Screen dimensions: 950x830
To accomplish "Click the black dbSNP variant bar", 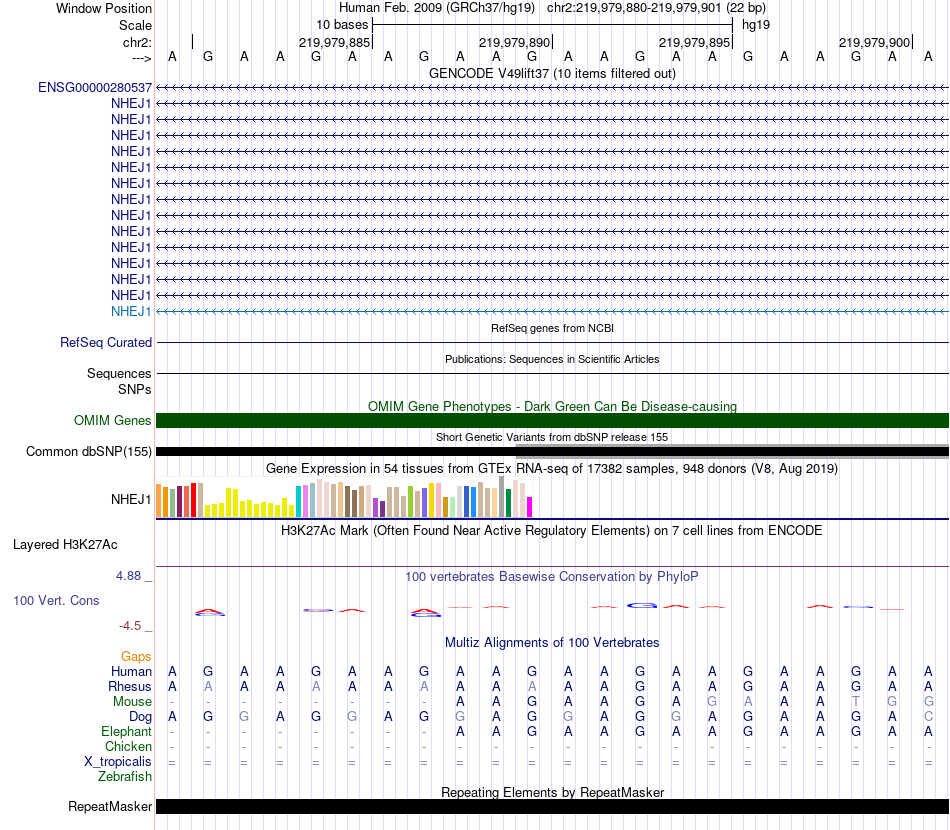I will coord(552,451).
